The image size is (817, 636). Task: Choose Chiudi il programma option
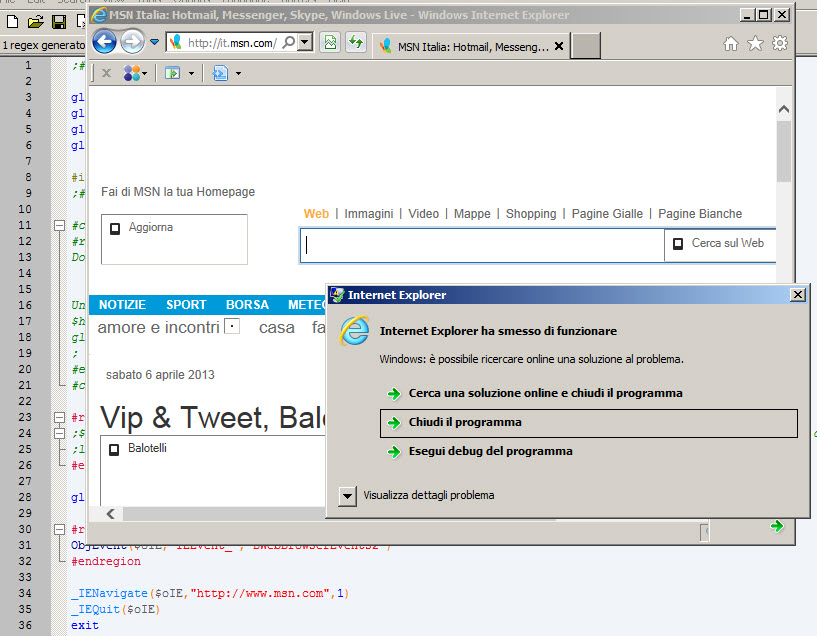[465, 423]
